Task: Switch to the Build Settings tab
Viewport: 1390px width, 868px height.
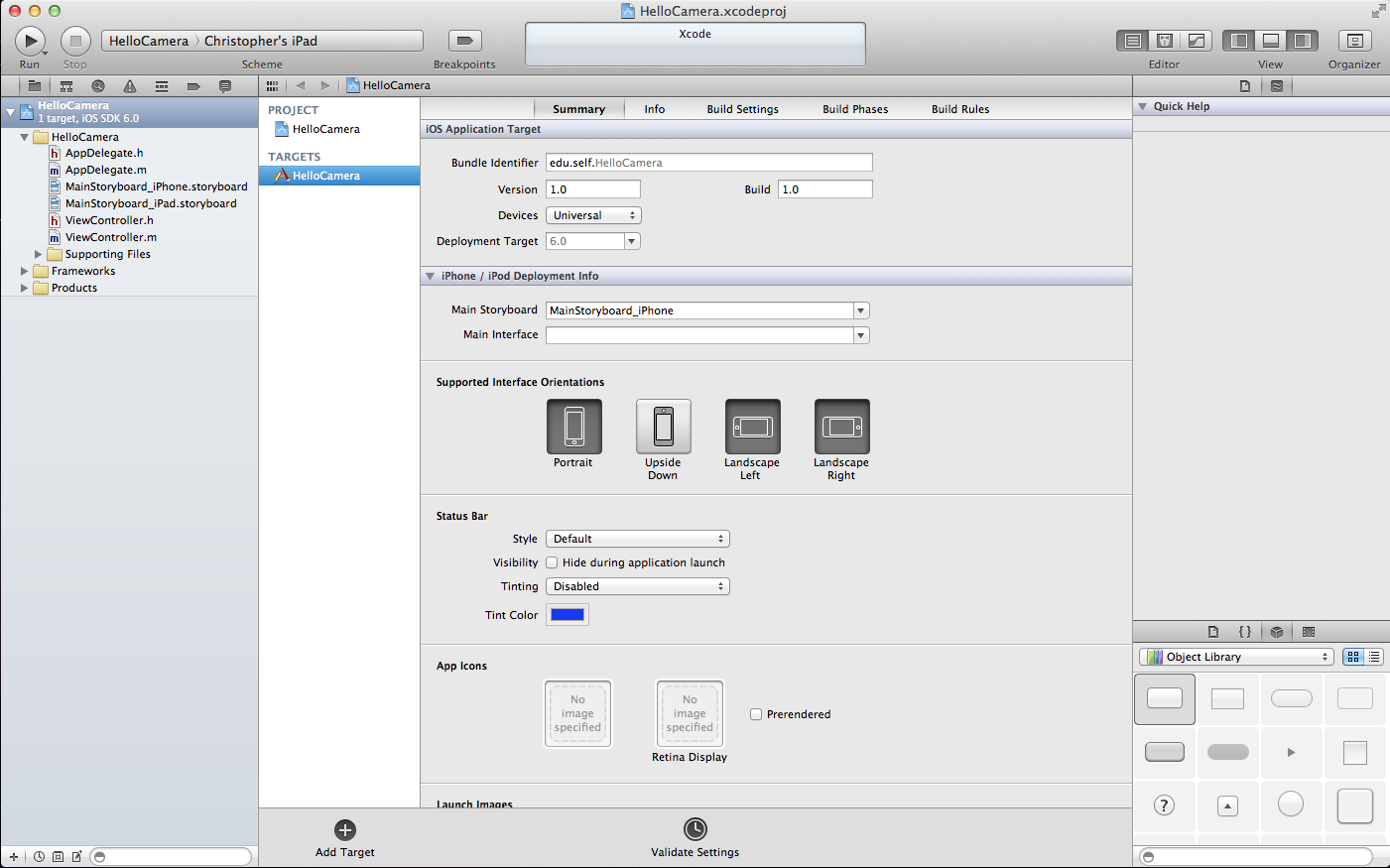Action: point(743,109)
